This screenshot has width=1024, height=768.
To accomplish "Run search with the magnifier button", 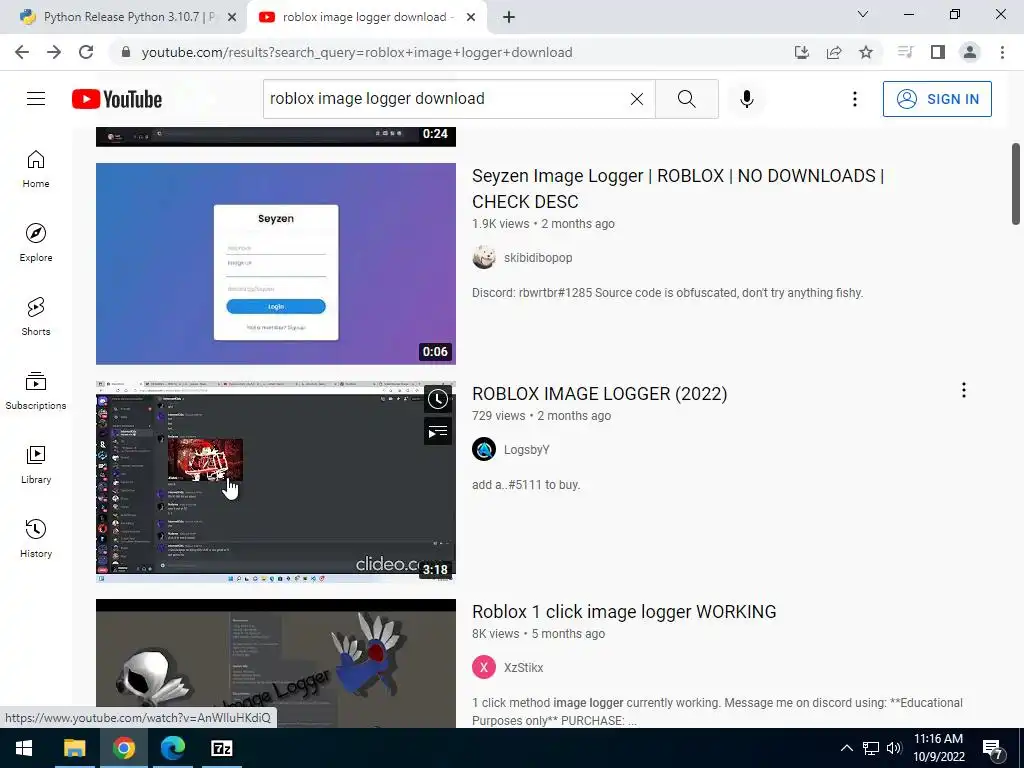I will tap(686, 99).
